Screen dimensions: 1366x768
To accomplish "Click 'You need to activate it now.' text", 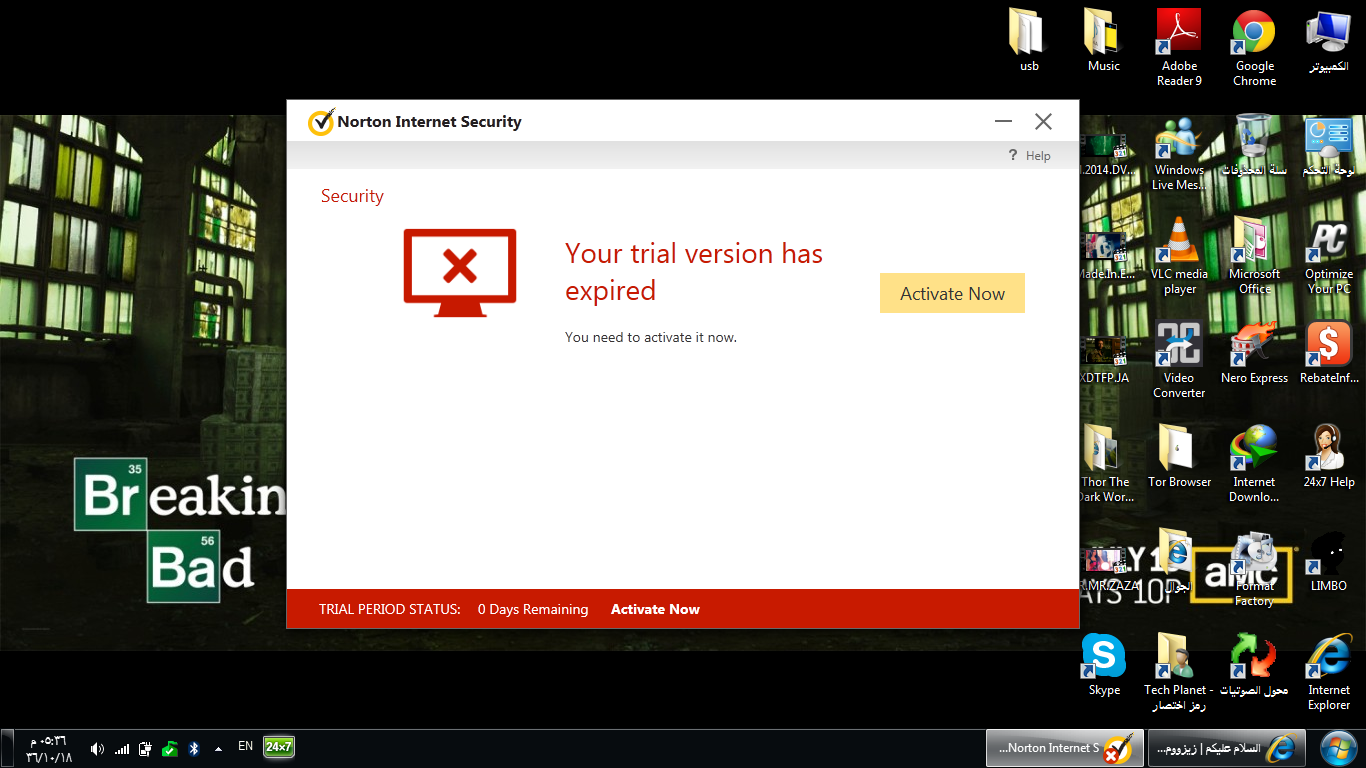I will [651, 337].
